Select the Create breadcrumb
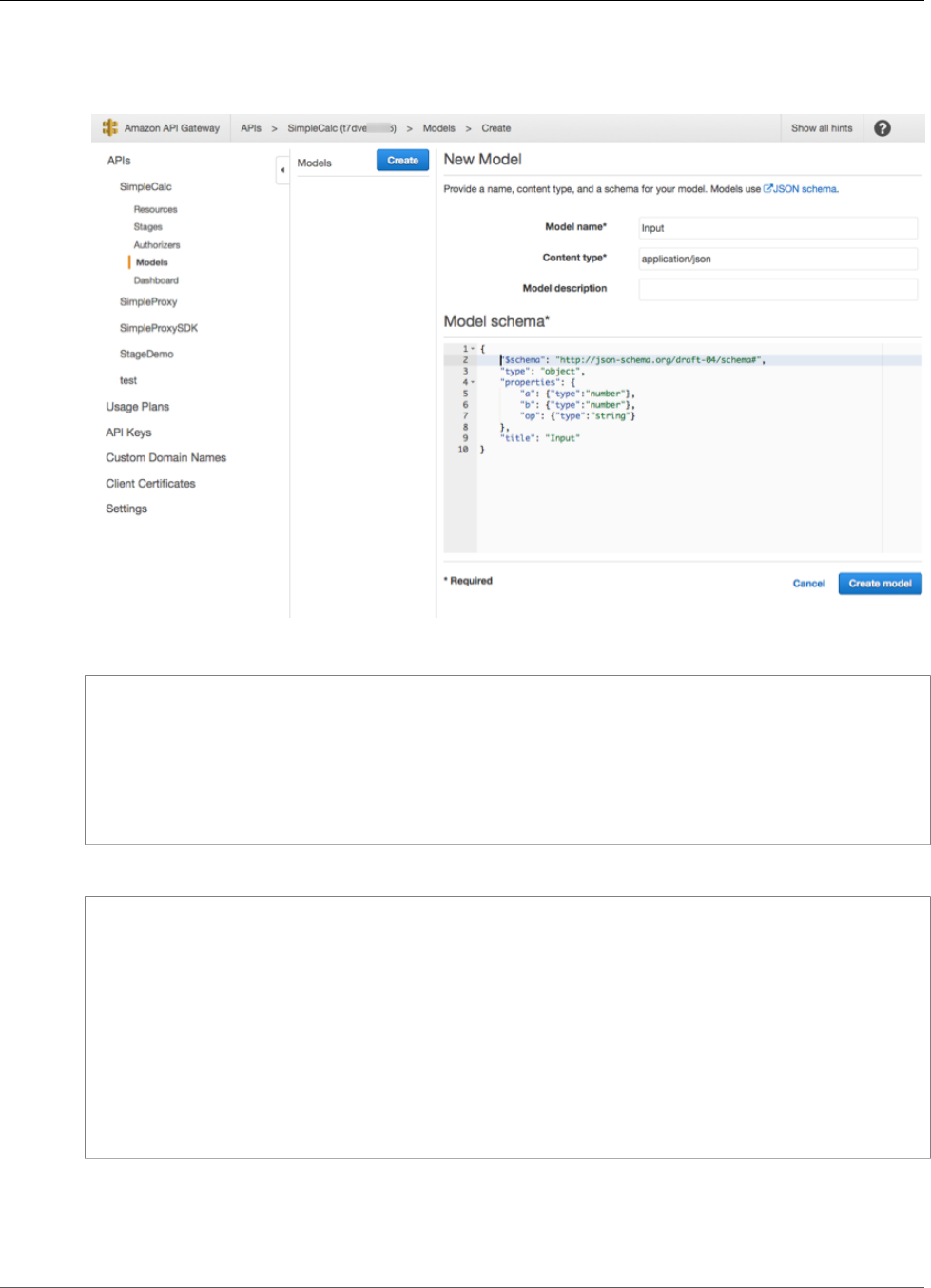Screen dimensions: 931x1288 (x=496, y=128)
